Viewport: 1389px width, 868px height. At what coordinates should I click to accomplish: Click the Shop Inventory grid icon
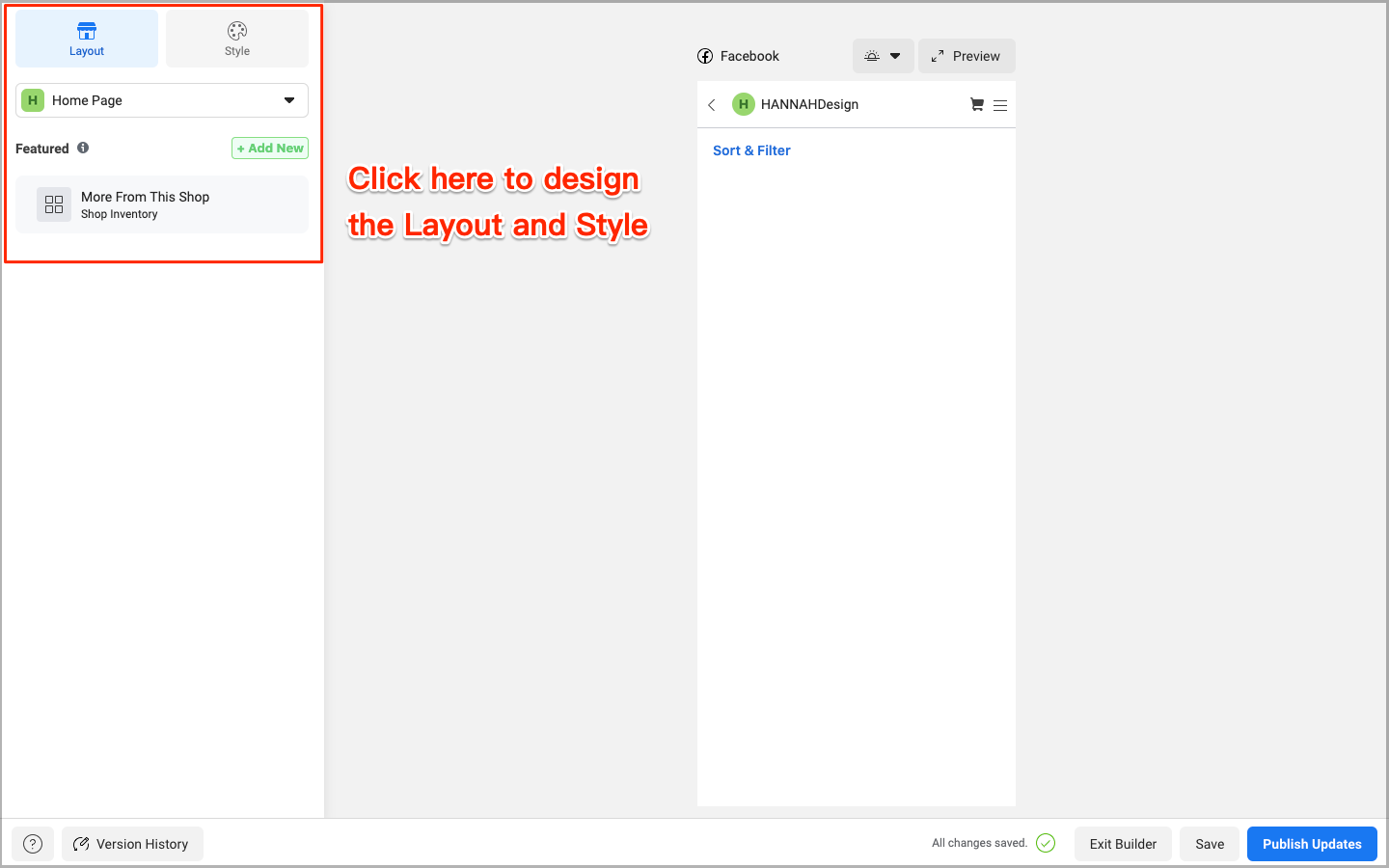[x=54, y=204]
